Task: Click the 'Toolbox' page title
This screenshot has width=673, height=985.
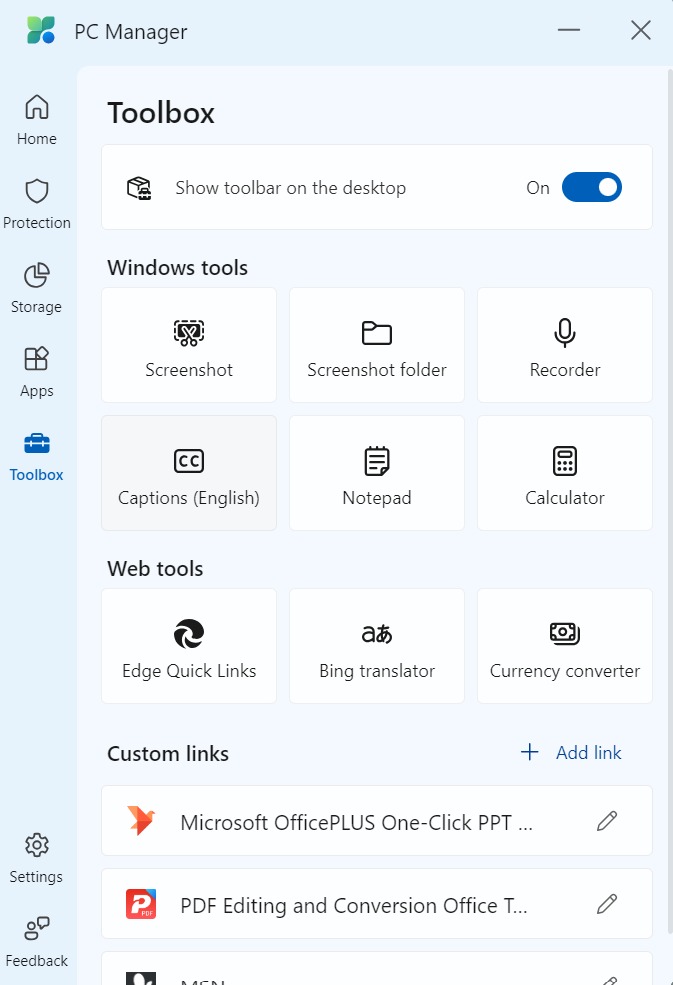Action: 161,113
